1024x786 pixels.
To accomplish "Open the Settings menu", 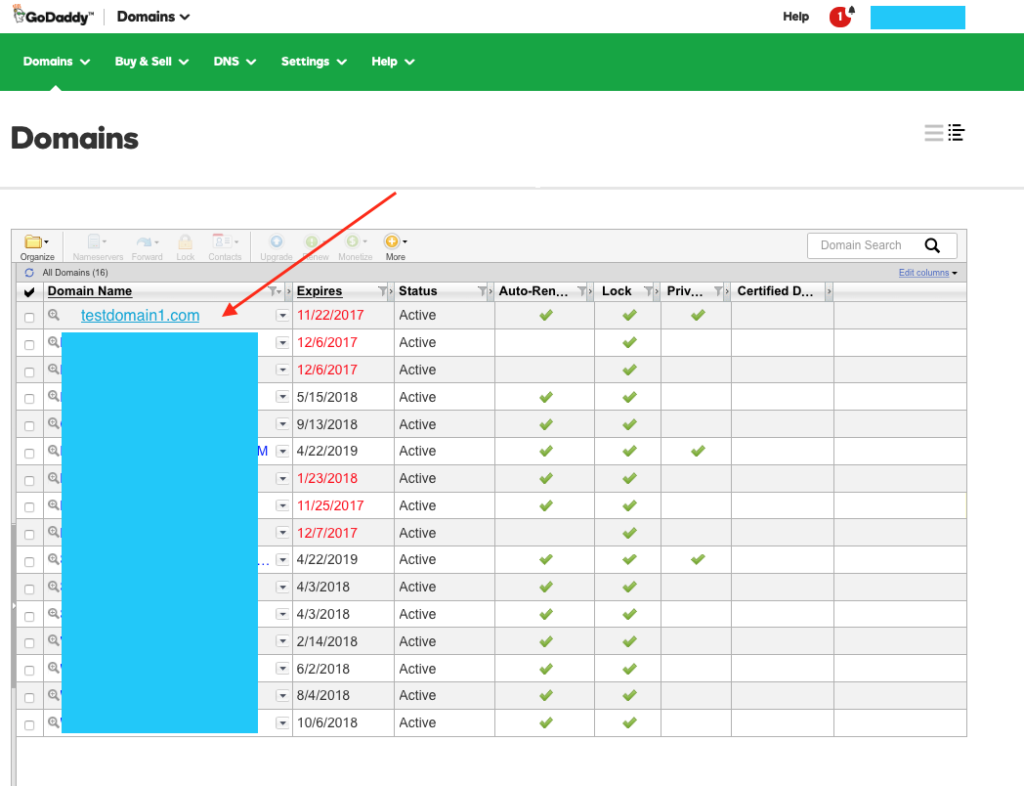I will 313,61.
